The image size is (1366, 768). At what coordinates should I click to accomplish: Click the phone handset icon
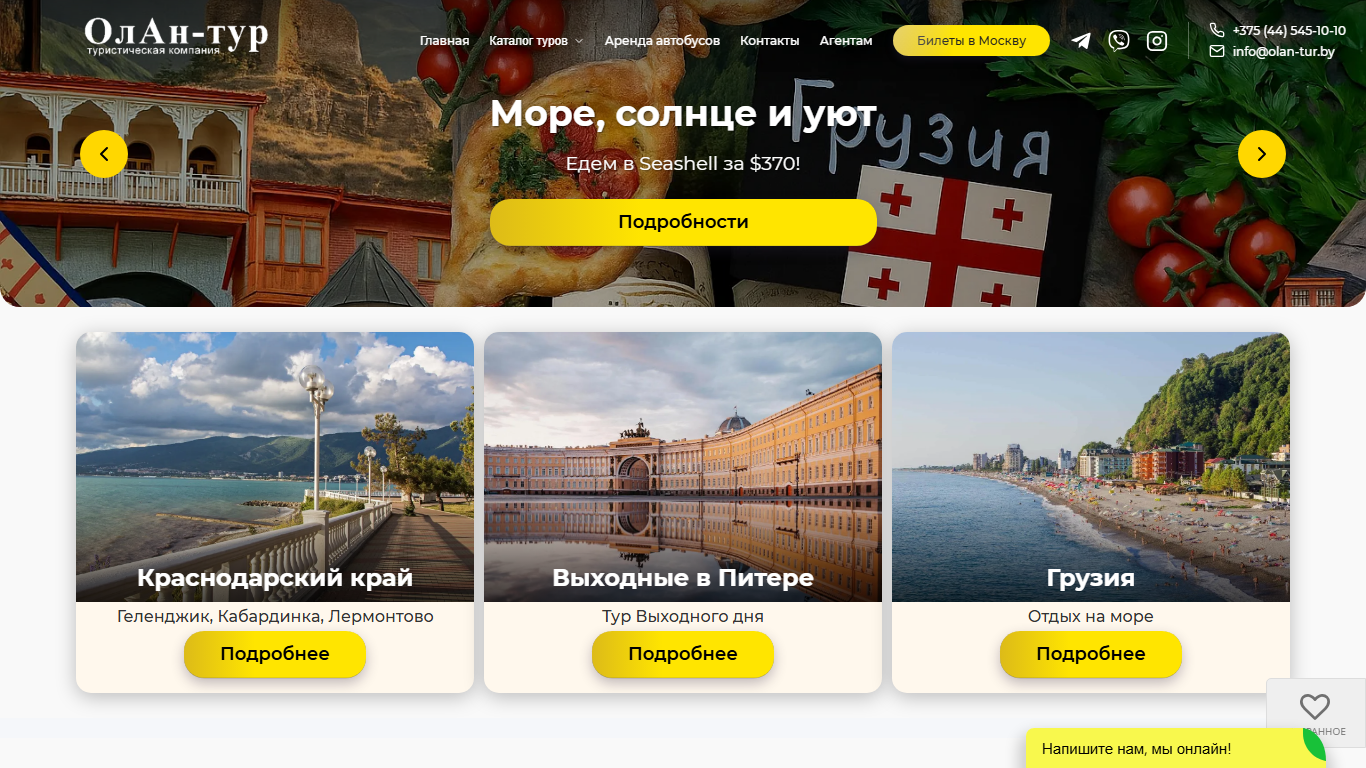[1217, 30]
